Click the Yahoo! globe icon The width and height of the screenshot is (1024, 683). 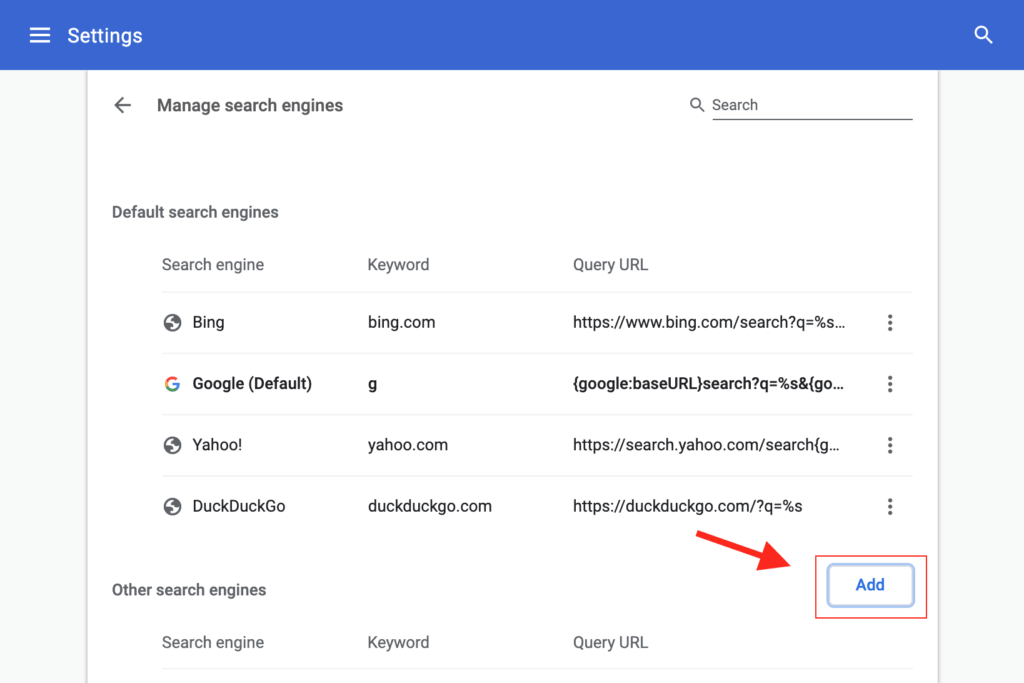pos(172,445)
